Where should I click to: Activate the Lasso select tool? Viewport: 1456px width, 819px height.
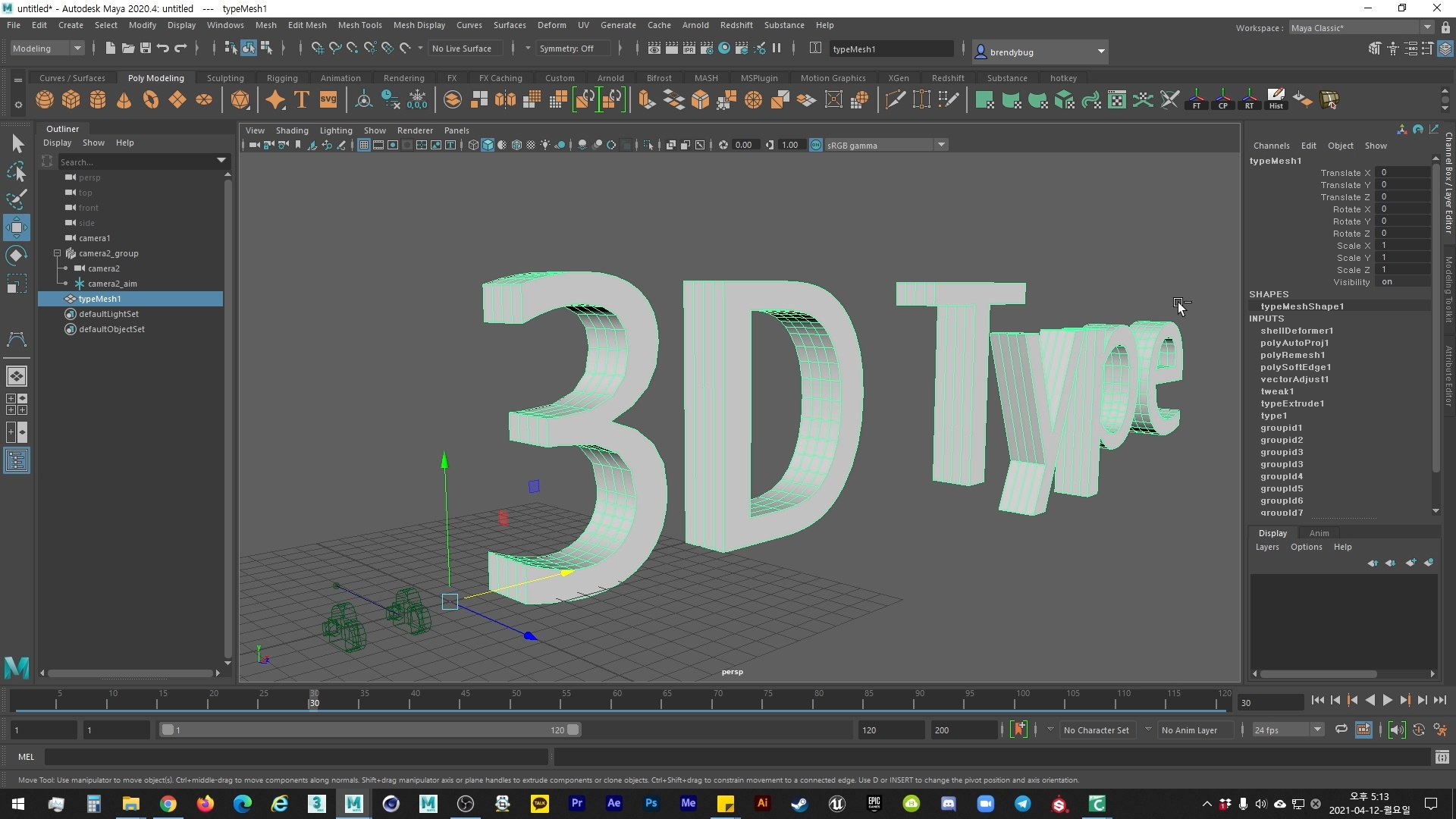coord(17,172)
